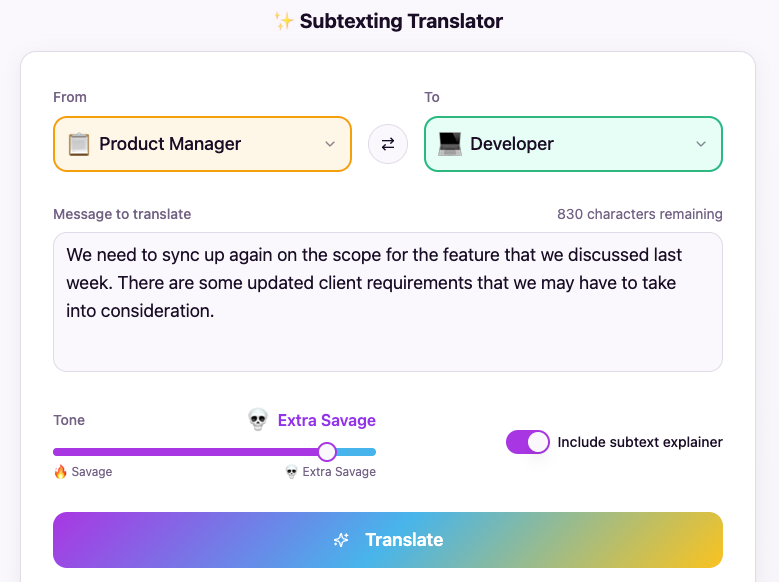Click the Extra Savage label under slider
This screenshot has width=779, height=582.
point(339,472)
